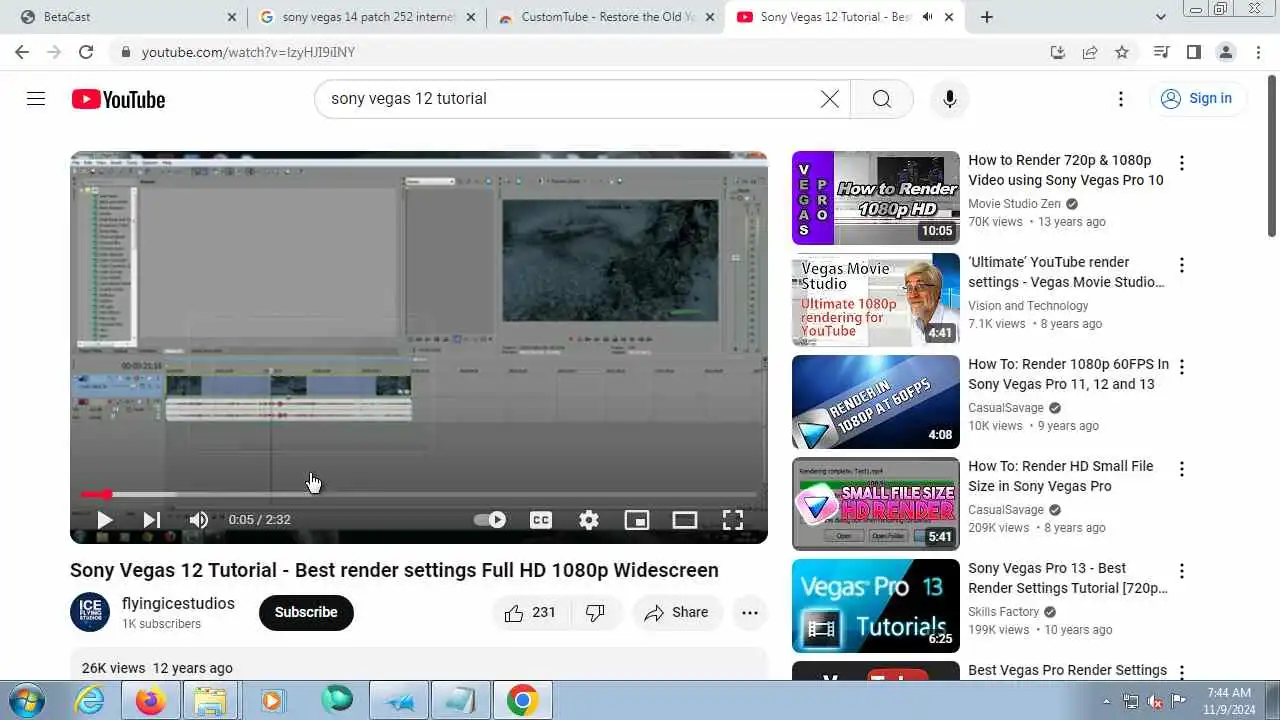Open options for Small File Size video

tap(1182, 469)
